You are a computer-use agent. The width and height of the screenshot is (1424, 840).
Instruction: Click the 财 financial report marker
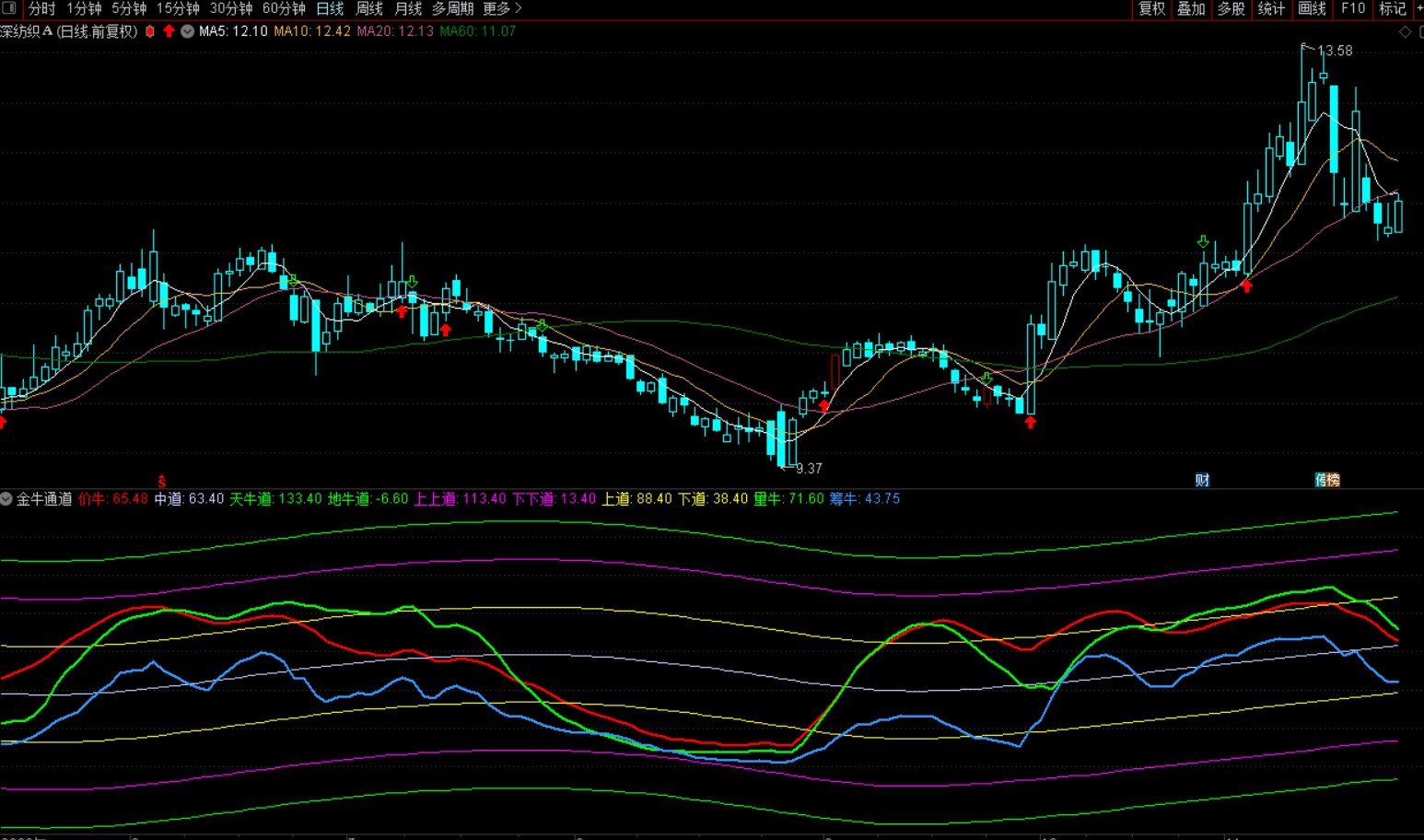(x=1202, y=480)
